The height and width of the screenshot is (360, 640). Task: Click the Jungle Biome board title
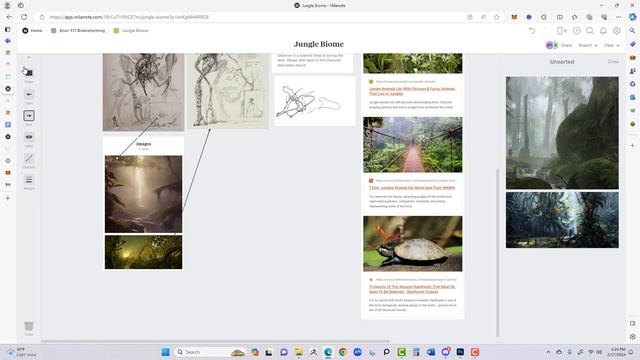point(319,44)
